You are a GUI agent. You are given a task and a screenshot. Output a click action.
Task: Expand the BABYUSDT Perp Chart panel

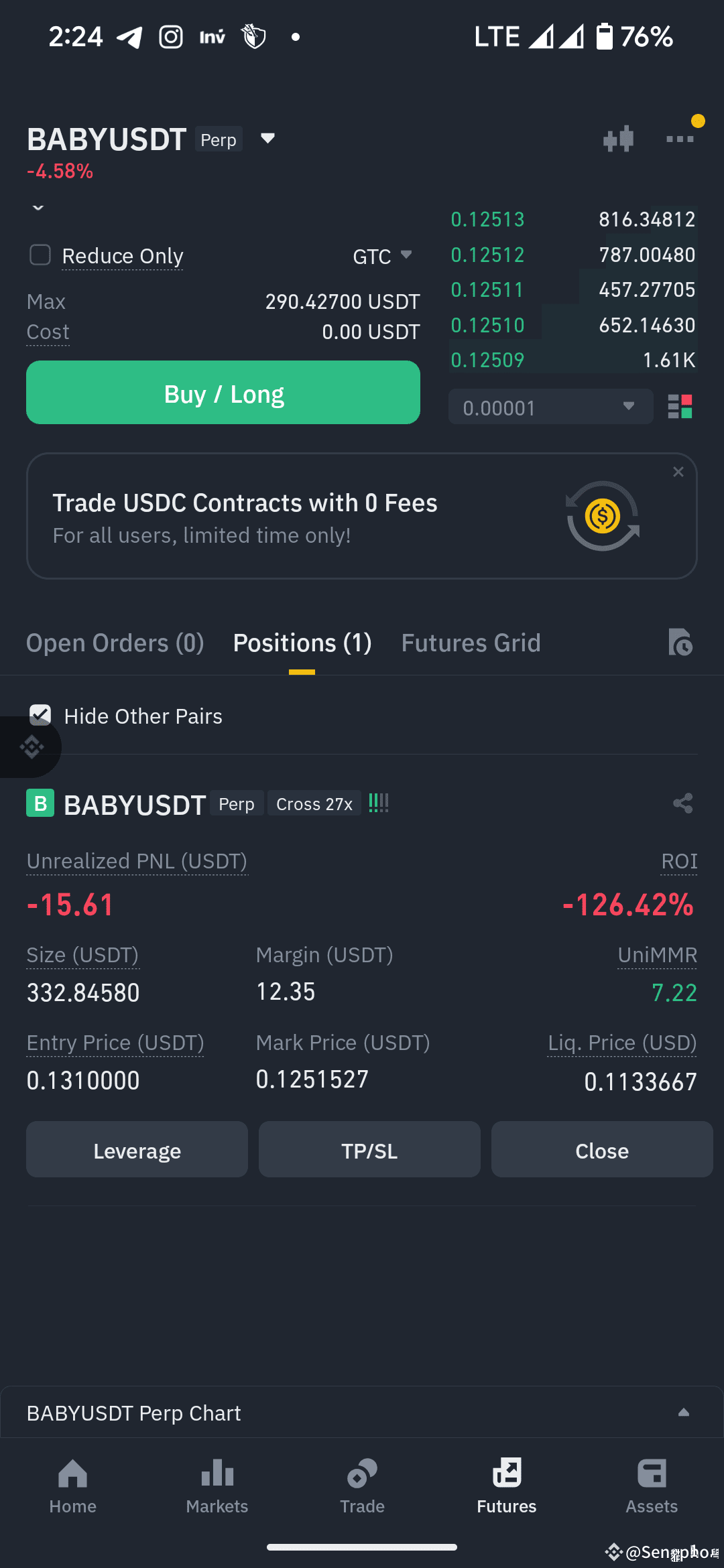tap(362, 1413)
